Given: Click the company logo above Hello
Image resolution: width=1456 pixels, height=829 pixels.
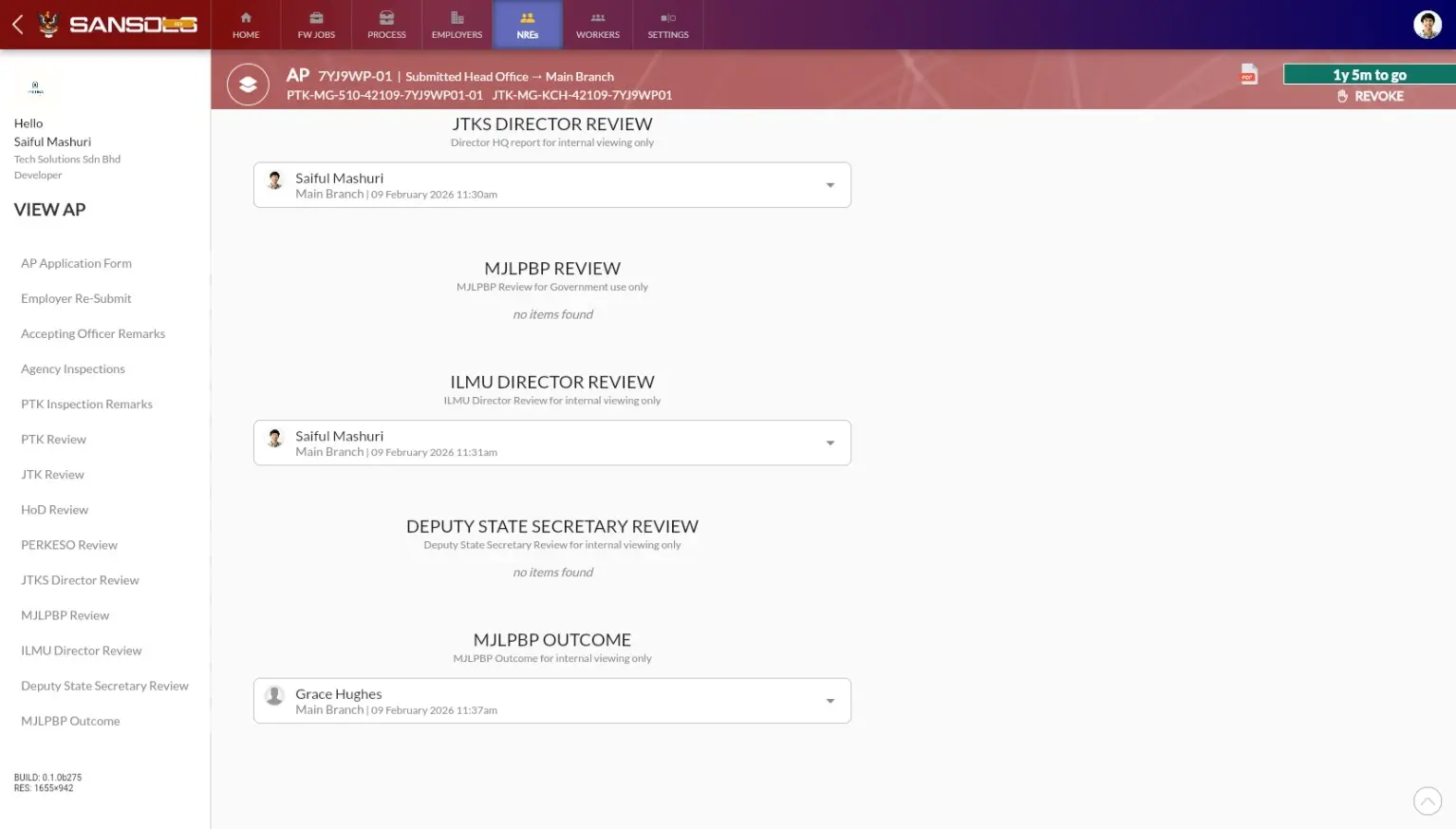Looking at the screenshot, I should (36, 87).
